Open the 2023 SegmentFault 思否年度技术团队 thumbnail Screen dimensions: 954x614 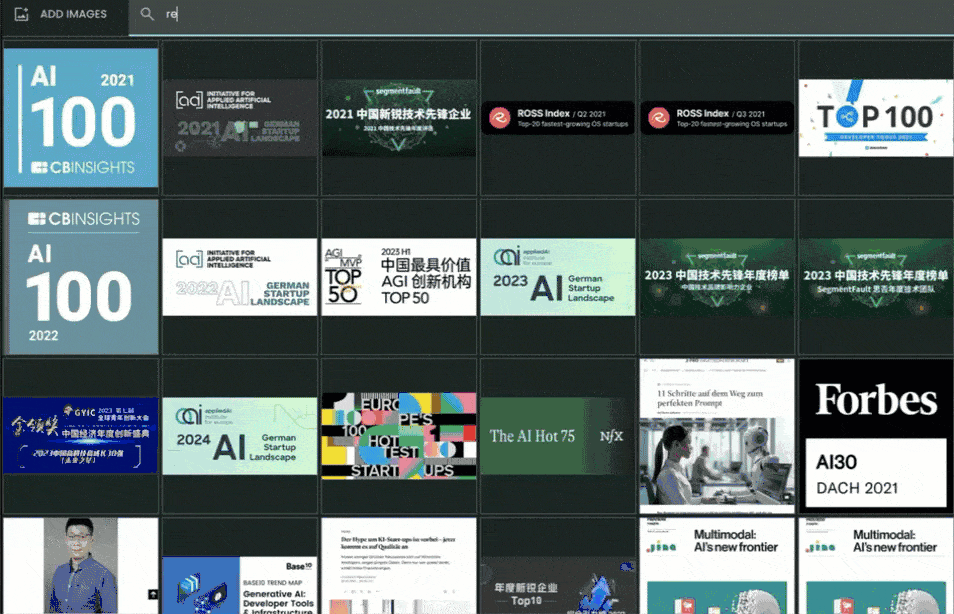876,277
